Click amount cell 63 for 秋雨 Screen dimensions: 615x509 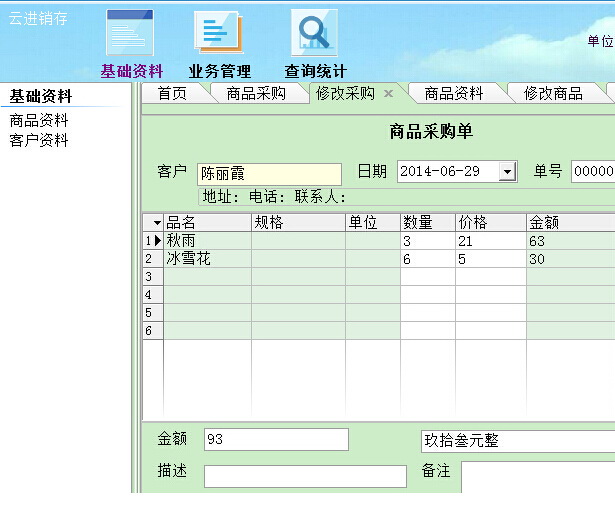pos(571,240)
